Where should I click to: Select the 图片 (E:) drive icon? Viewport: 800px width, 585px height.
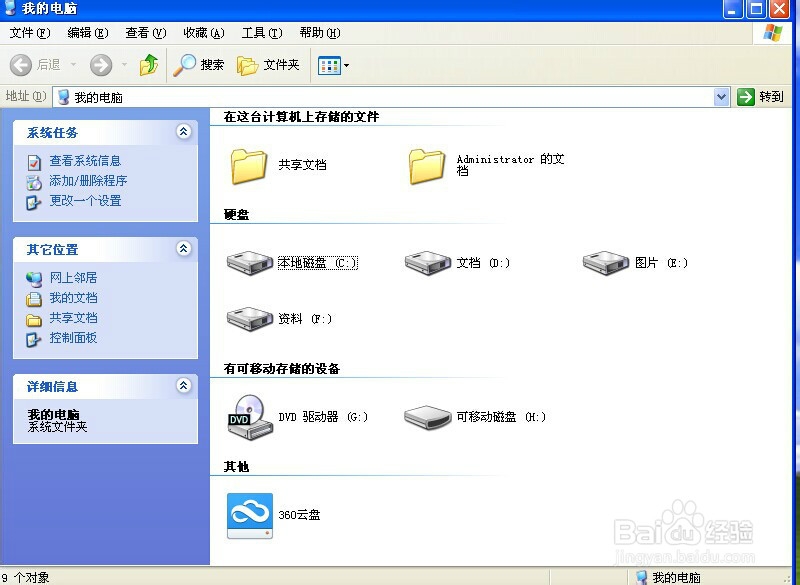606,263
